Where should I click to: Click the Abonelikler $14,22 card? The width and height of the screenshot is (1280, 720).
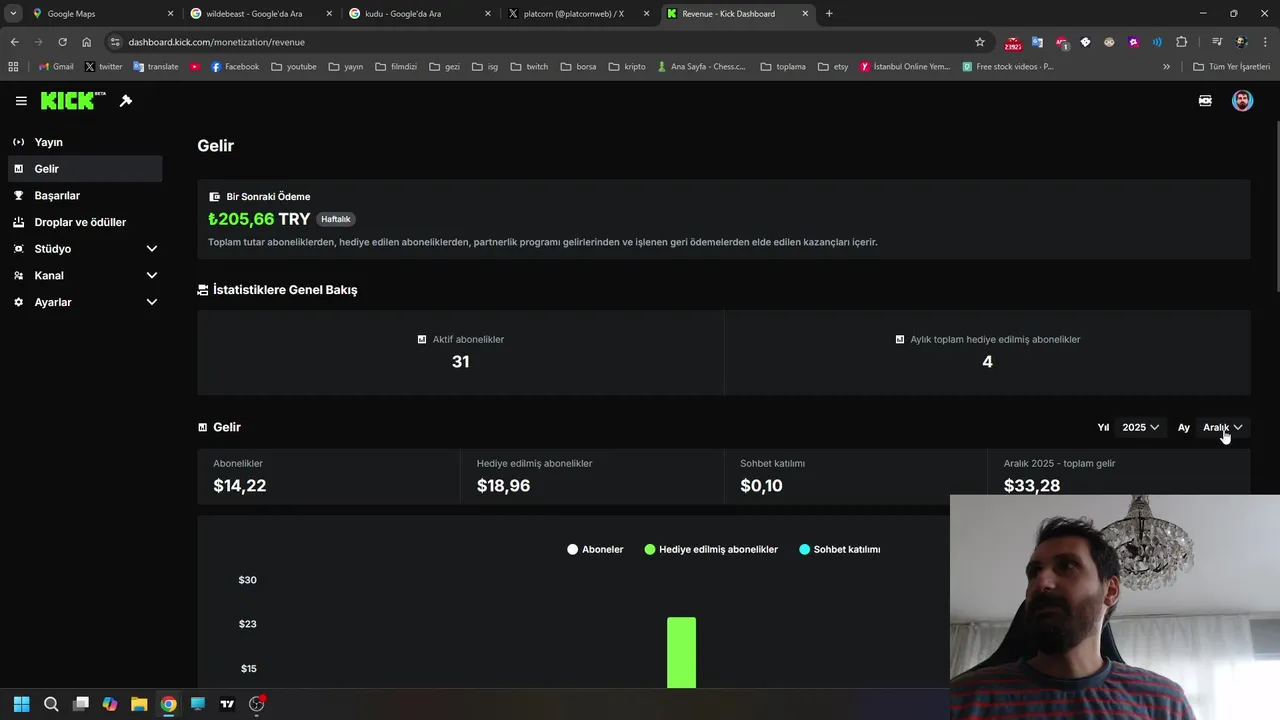click(x=329, y=476)
